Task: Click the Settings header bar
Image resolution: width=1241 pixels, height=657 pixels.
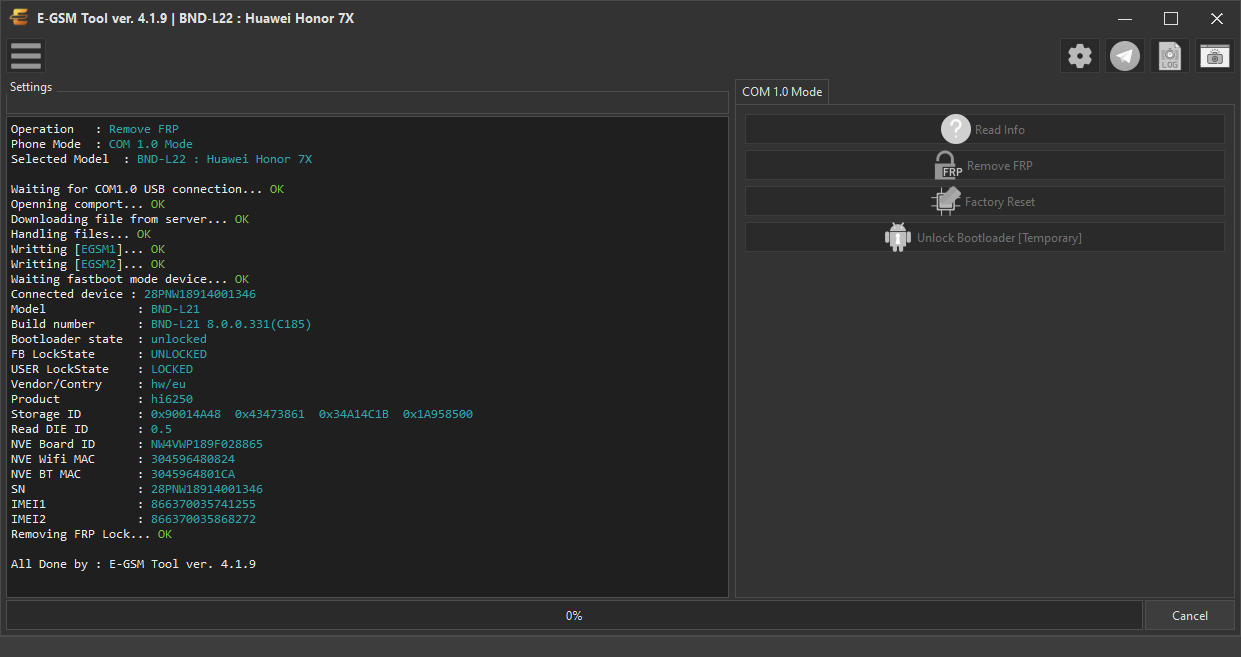Action: click(368, 103)
